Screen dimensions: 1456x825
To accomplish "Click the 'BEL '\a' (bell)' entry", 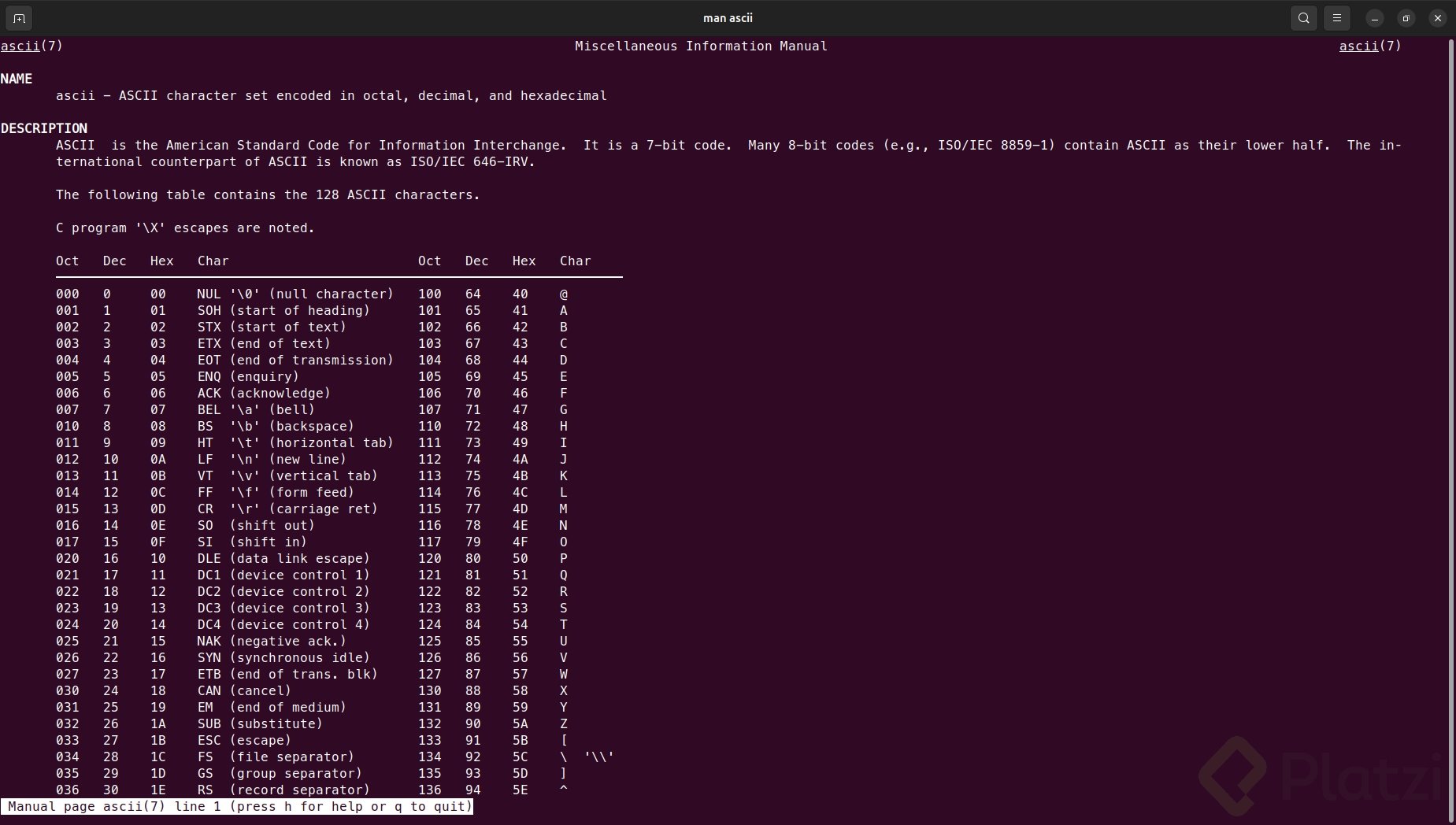I will pyautogui.click(x=256, y=410).
